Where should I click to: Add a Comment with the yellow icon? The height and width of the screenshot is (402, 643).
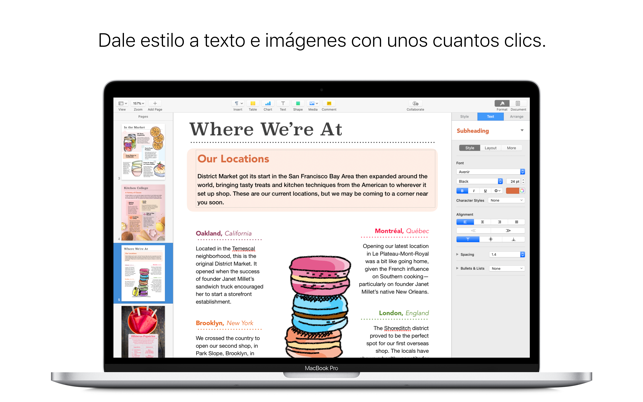pyautogui.click(x=329, y=103)
